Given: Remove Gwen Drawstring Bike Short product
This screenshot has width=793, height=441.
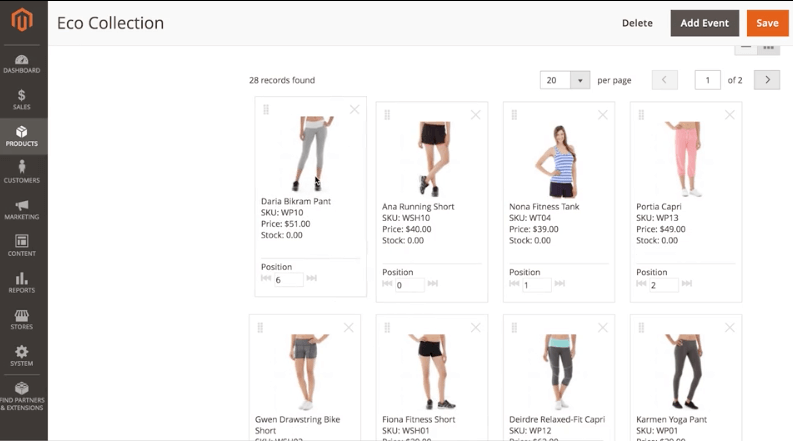Looking at the screenshot, I should pos(348,328).
